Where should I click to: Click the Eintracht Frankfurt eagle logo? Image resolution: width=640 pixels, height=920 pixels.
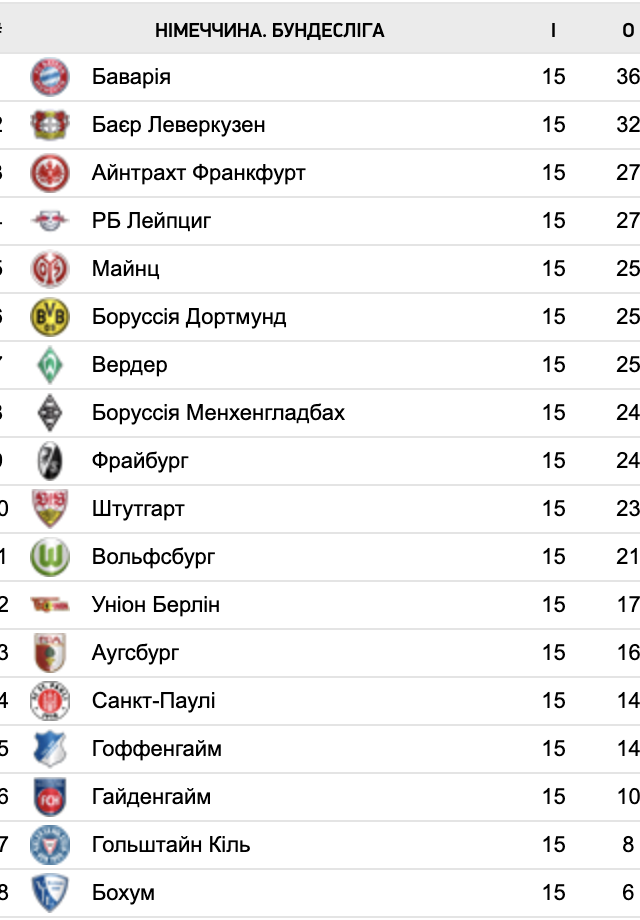(50, 173)
